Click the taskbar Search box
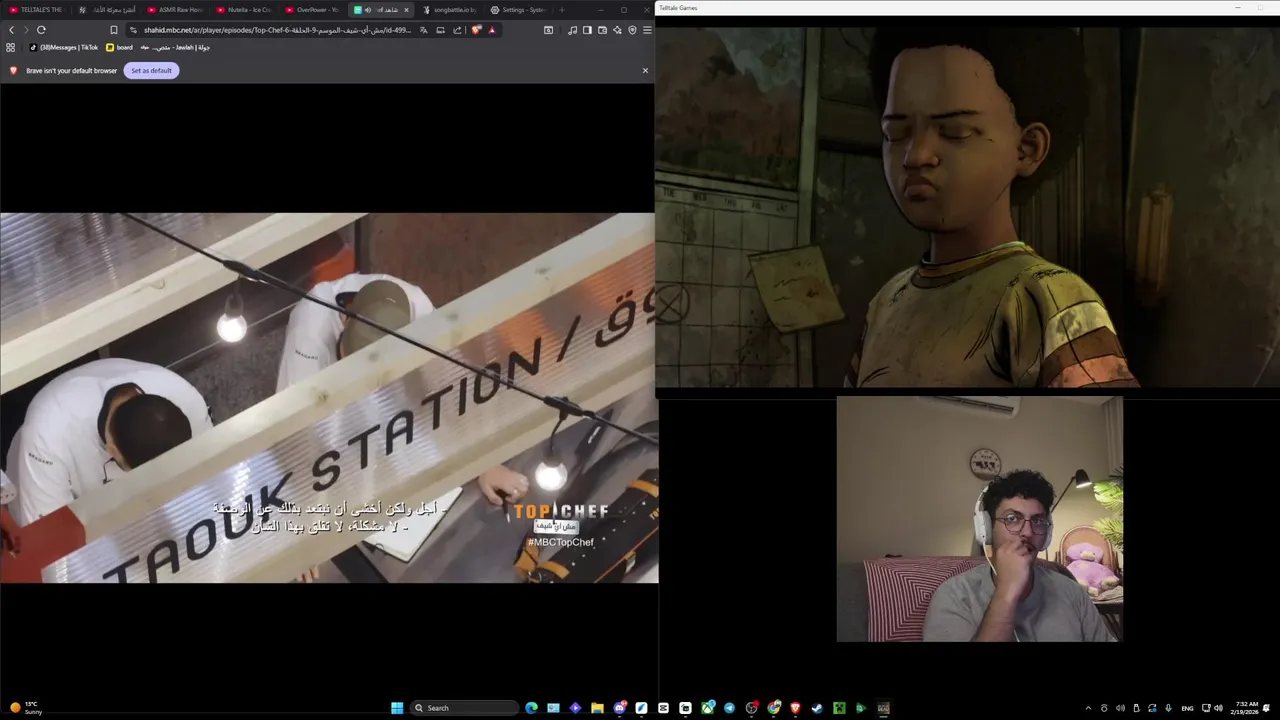The width and height of the screenshot is (1280, 720). tap(466, 708)
